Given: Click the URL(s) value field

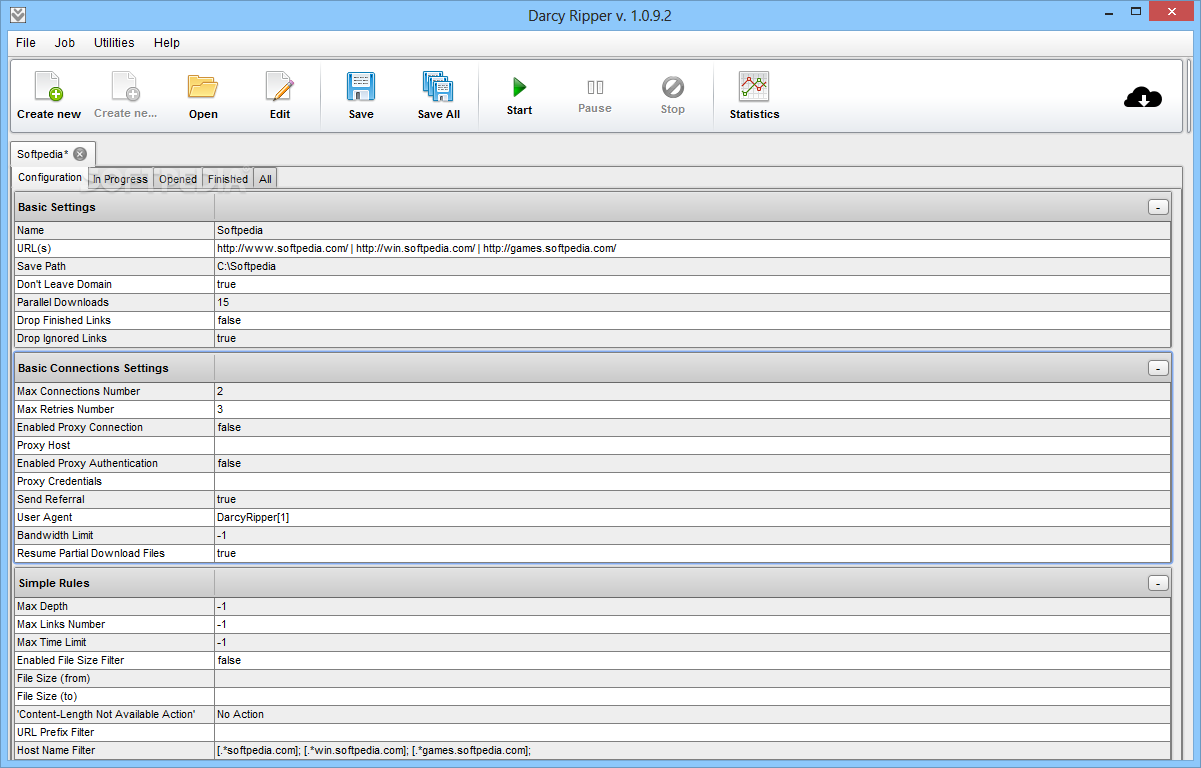Looking at the screenshot, I should [692, 248].
